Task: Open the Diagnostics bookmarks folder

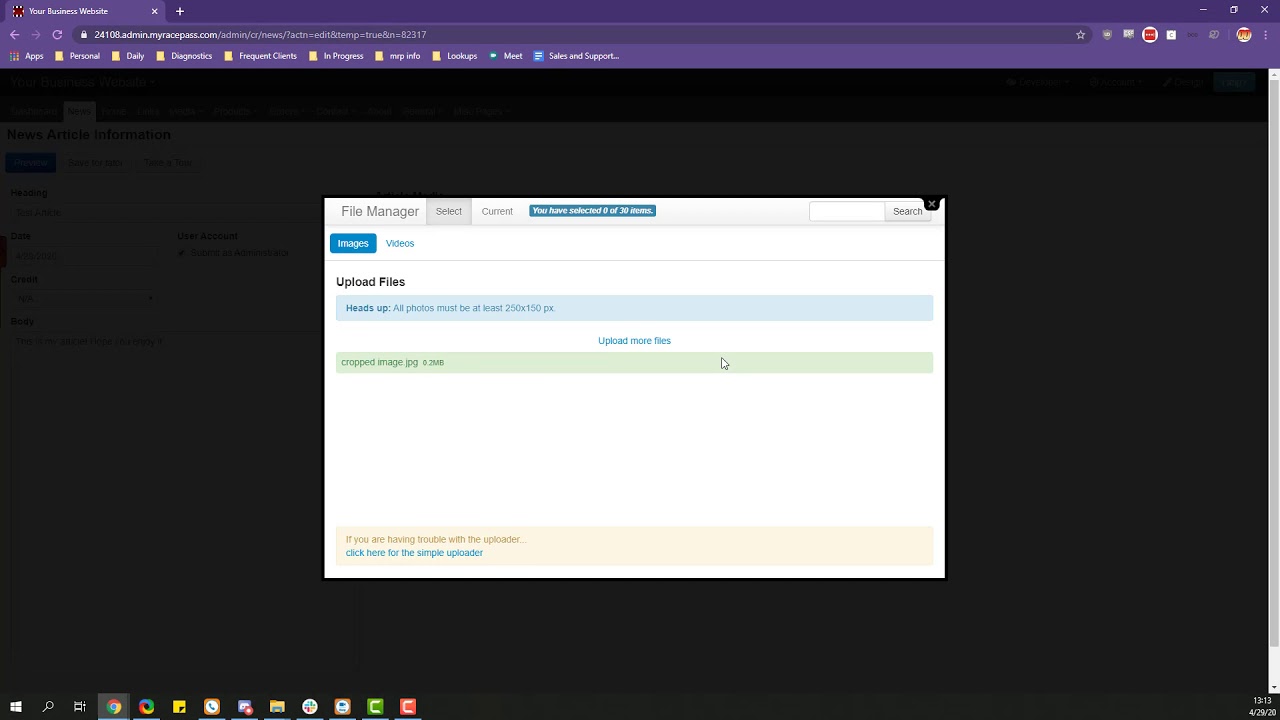Action: [184, 56]
